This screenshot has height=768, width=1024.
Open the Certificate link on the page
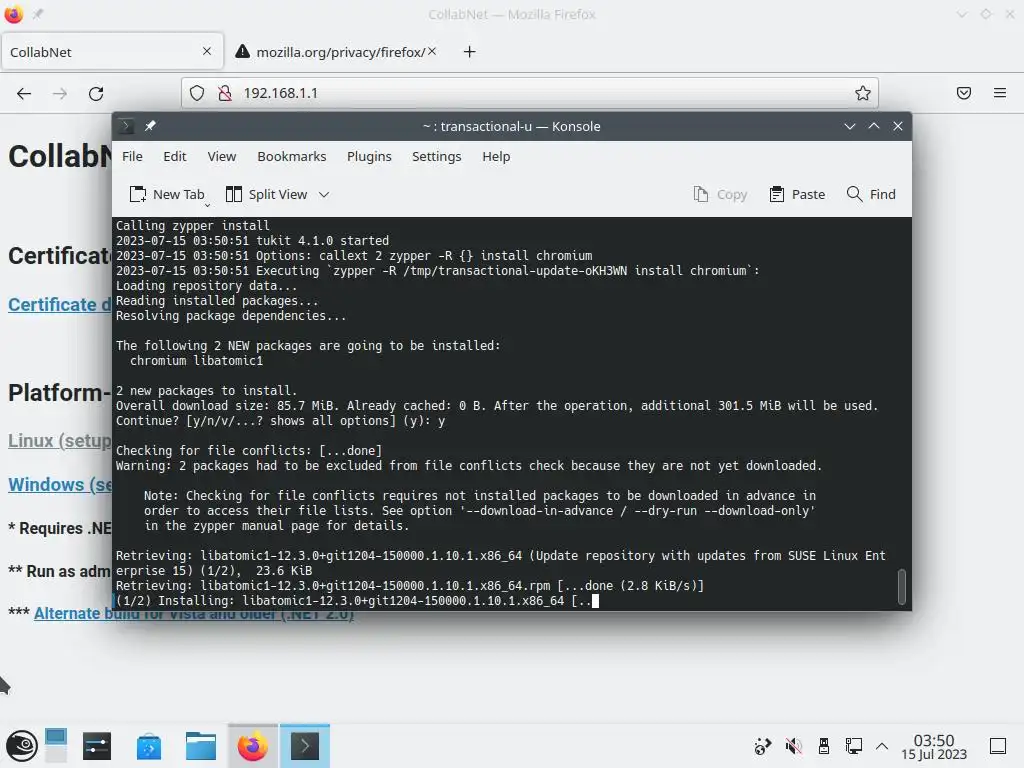tap(60, 305)
